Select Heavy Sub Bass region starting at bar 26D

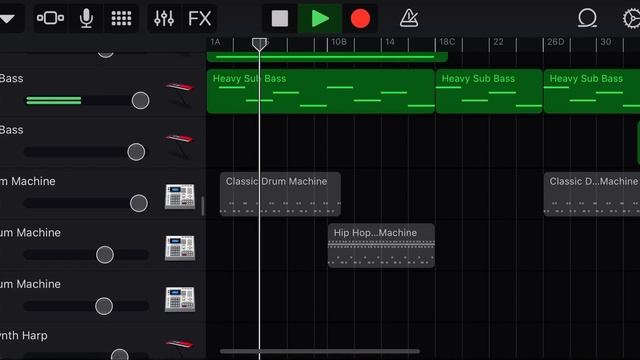(592, 91)
